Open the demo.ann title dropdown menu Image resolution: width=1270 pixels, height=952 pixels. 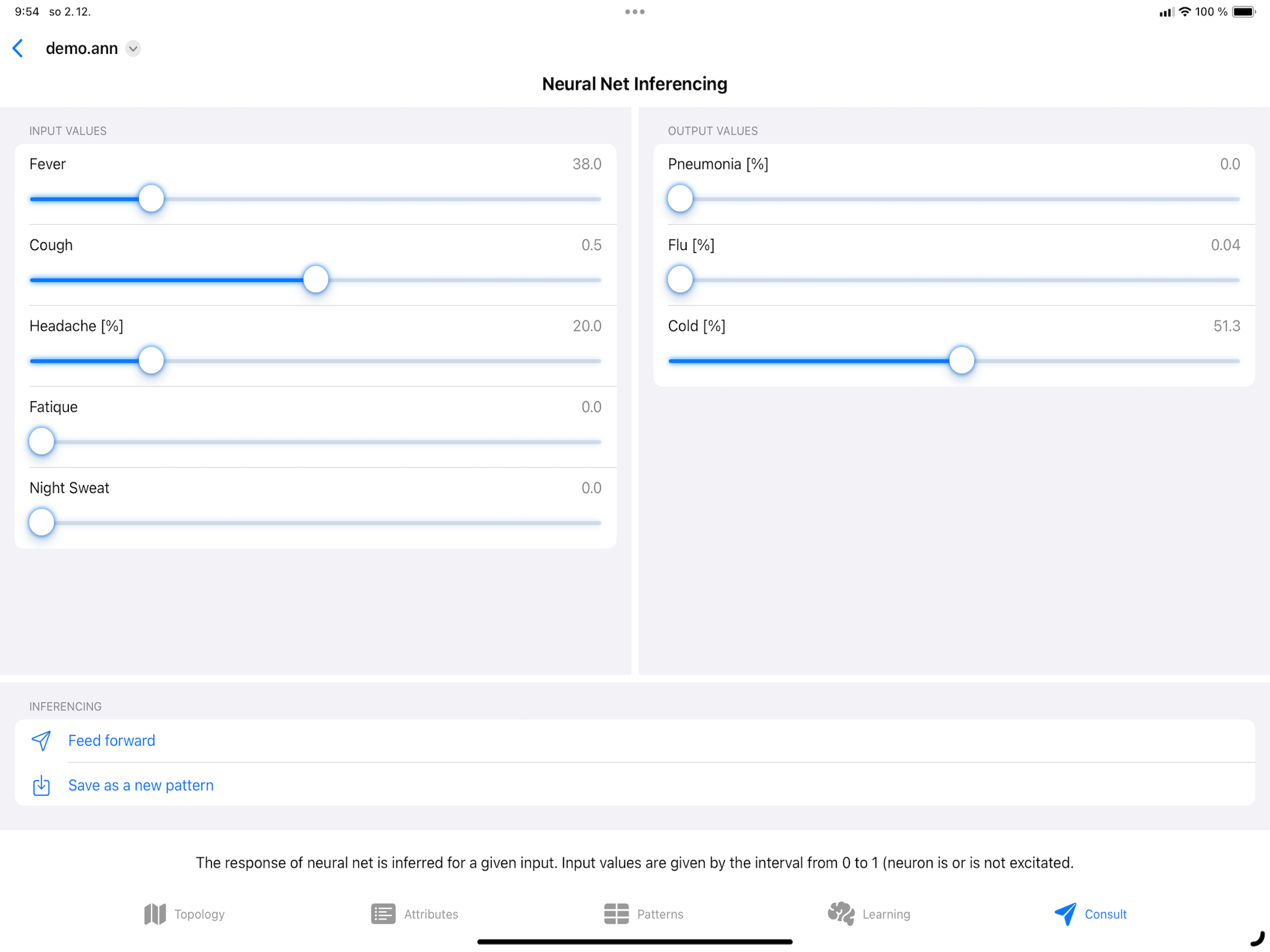pos(132,48)
